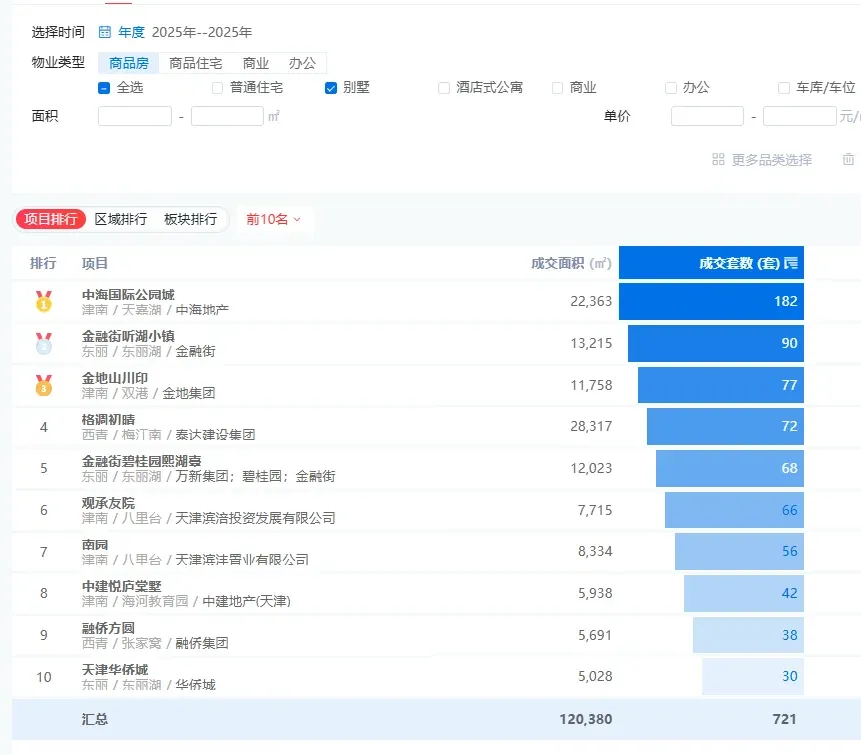Click the trash icon at right edge

[848, 160]
